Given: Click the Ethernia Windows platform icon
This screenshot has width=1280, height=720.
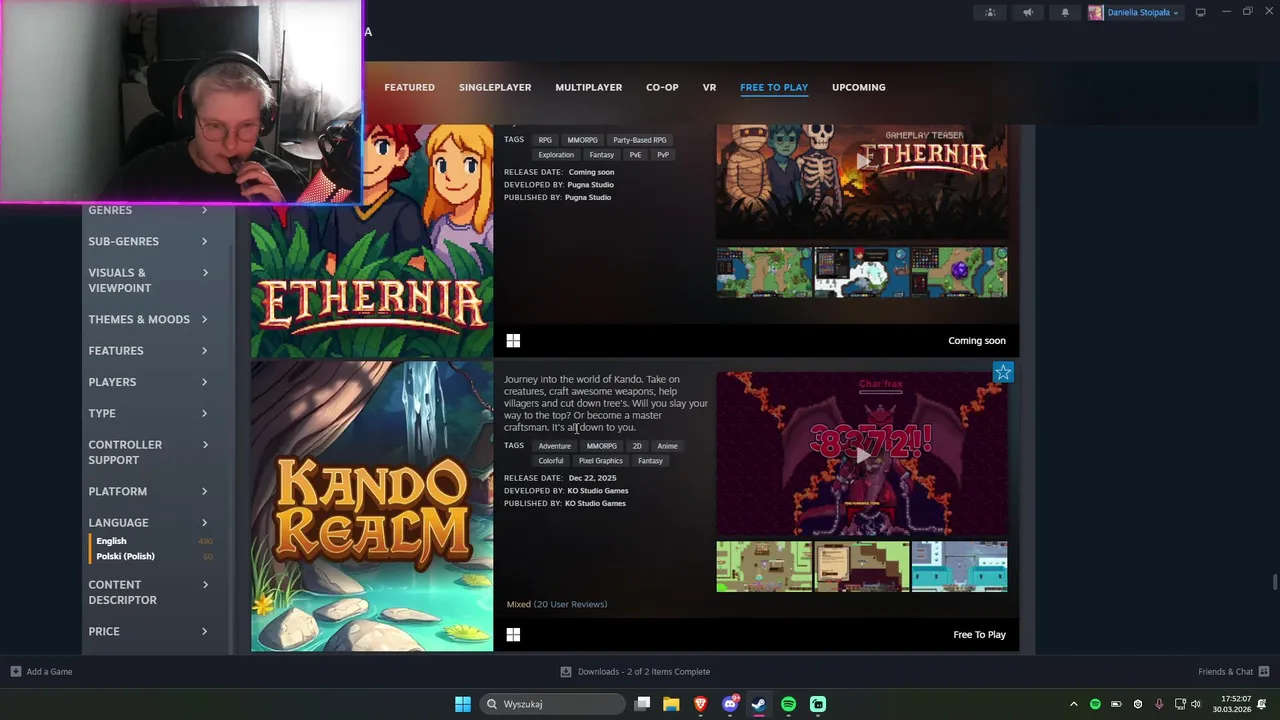Looking at the screenshot, I should (x=513, y=341).
